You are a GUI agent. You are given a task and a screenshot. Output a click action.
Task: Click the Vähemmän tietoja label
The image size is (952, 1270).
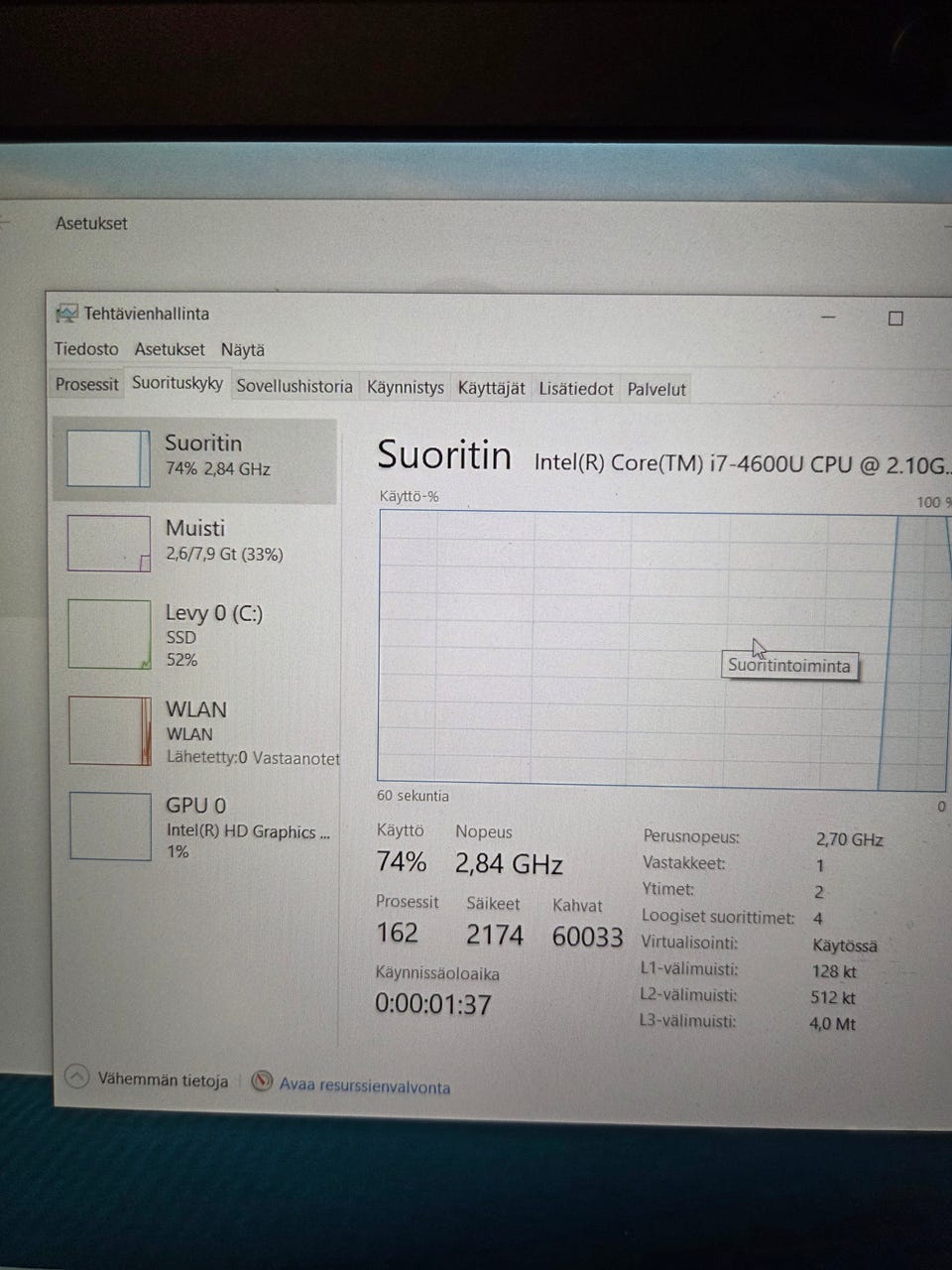[x=163, y=1080]
